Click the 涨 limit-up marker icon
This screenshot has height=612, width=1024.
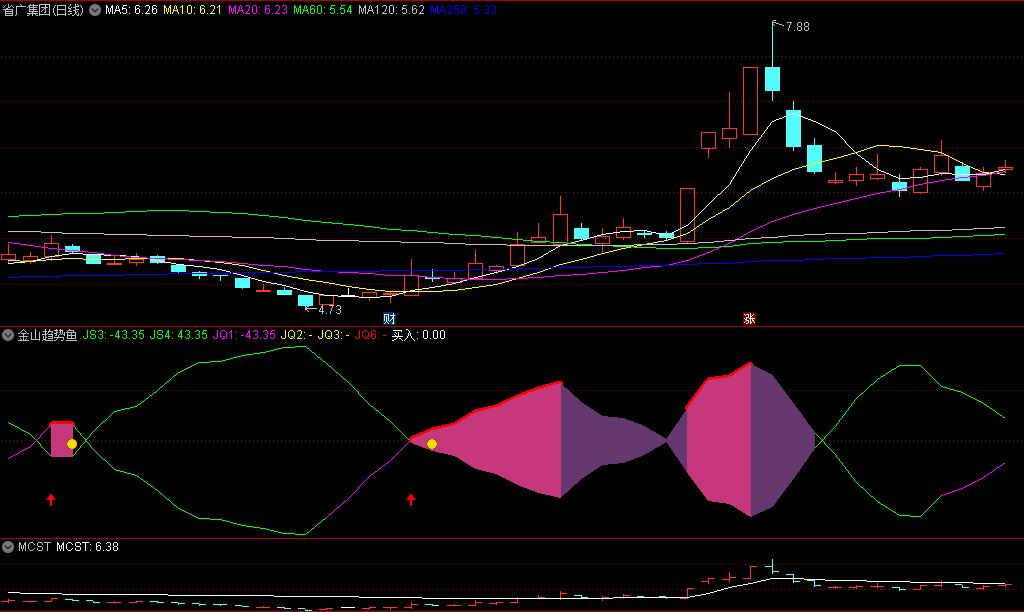tap(749, 319)
